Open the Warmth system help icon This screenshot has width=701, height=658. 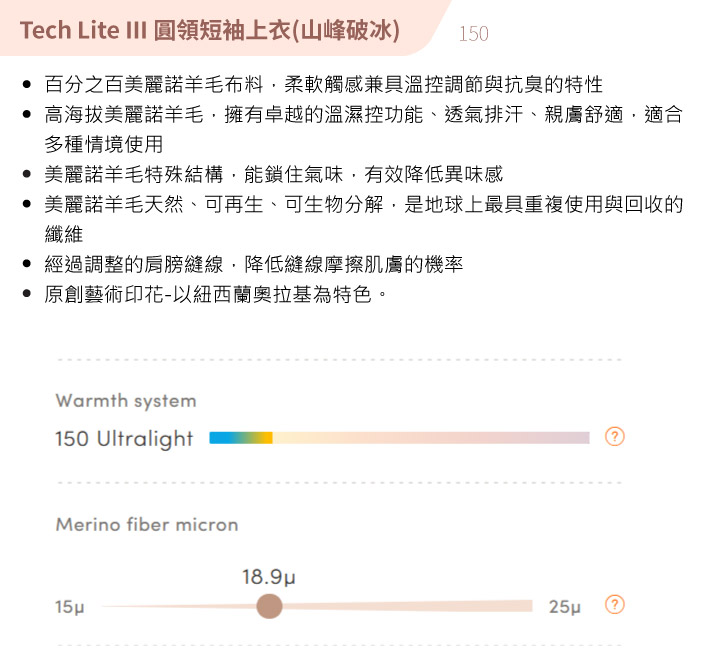615,436
